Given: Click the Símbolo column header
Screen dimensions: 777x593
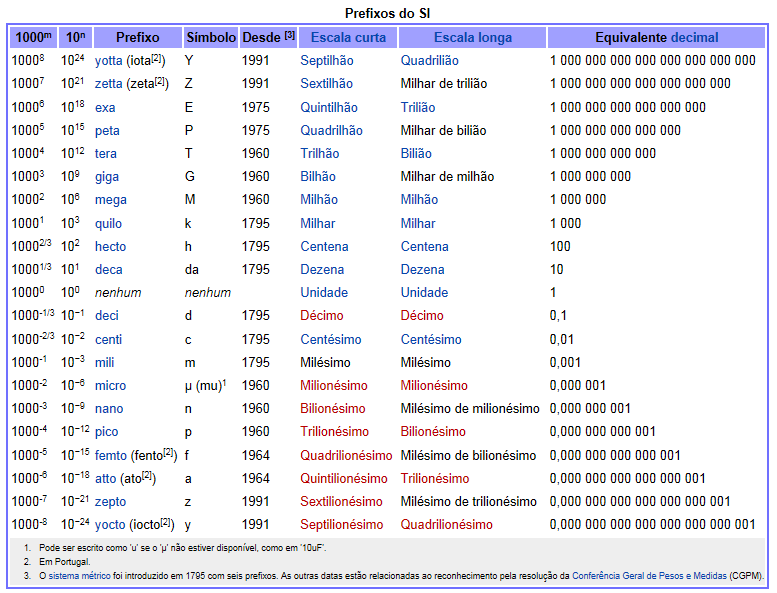Looking at the screenshot, I should [211, 38].
